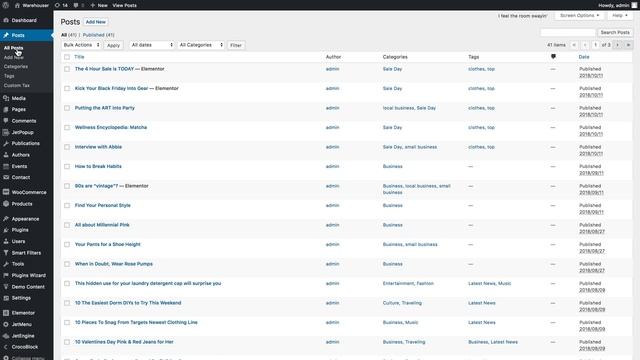Open the Interview with Abbie post link
Viewport: 640px width, 360px height.
(x=98, y=147)
